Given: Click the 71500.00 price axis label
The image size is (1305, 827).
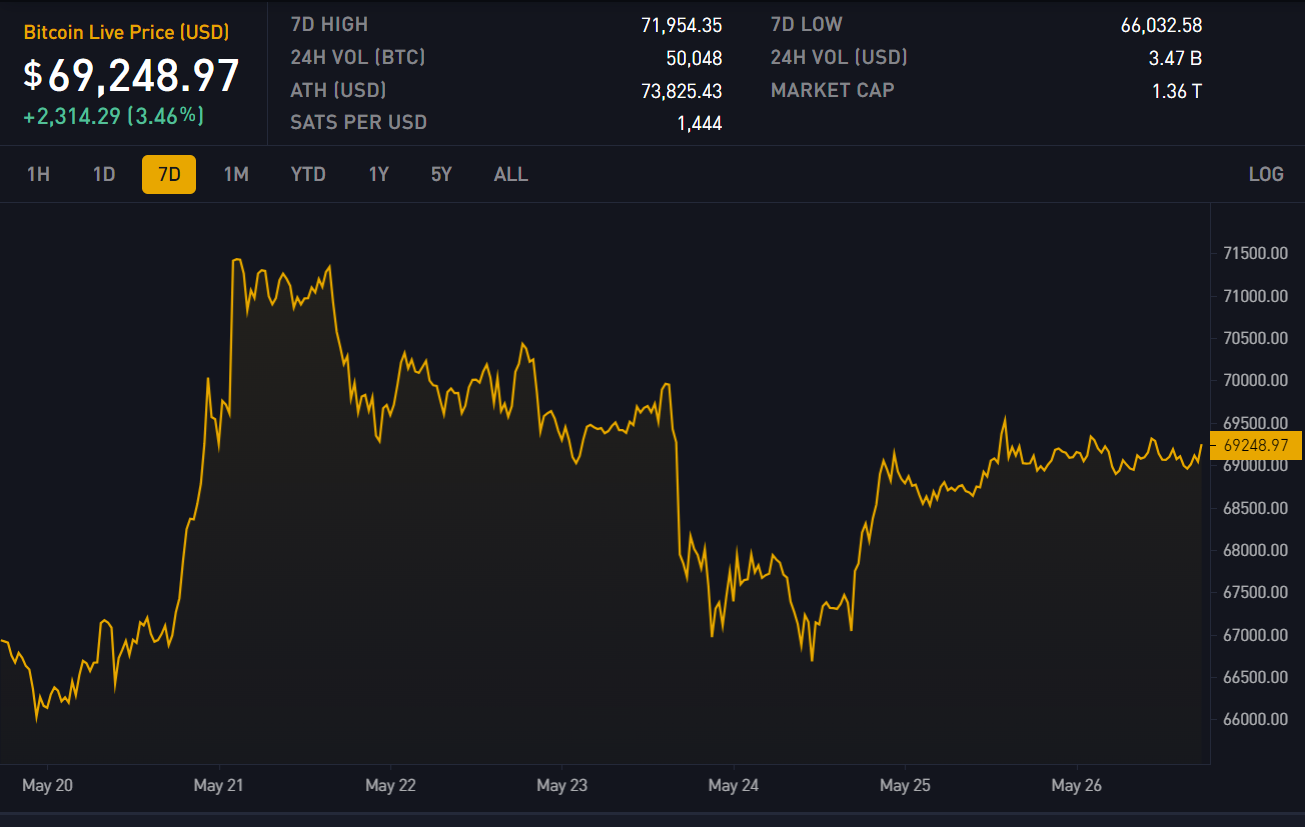Looking at the screenshot, I should point(1254,254).
